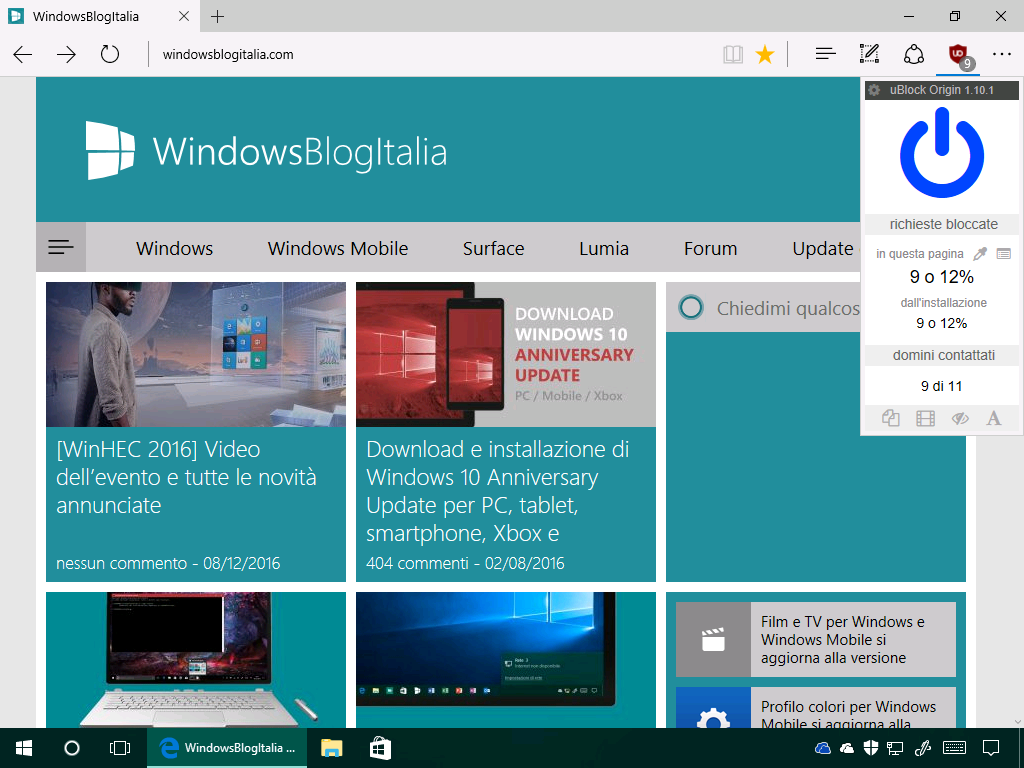Click the richieste bloccate header
This screenshot has height=768, width=1024.
[x=943, y=224]
